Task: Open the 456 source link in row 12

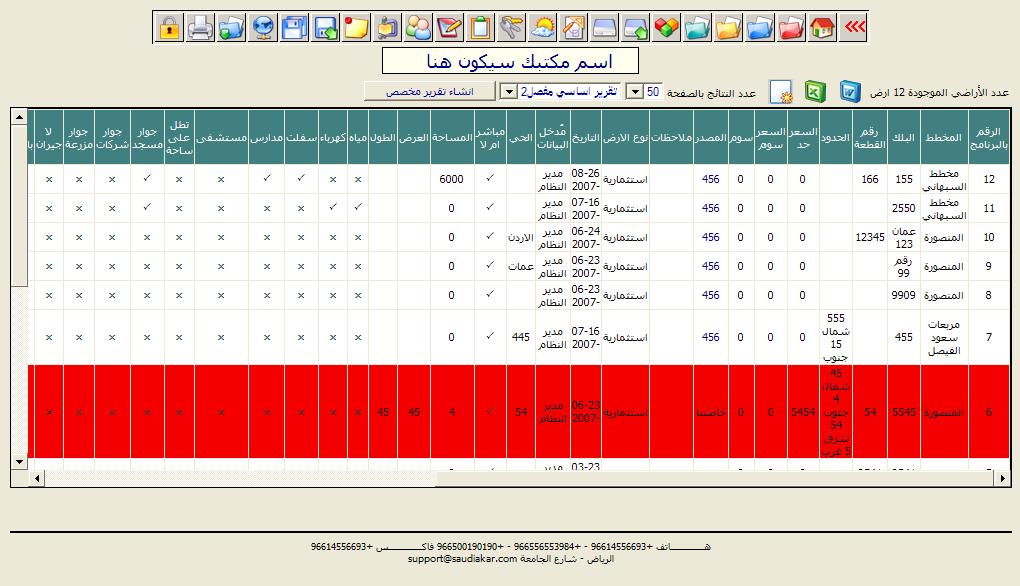Action: pos(710,179)
